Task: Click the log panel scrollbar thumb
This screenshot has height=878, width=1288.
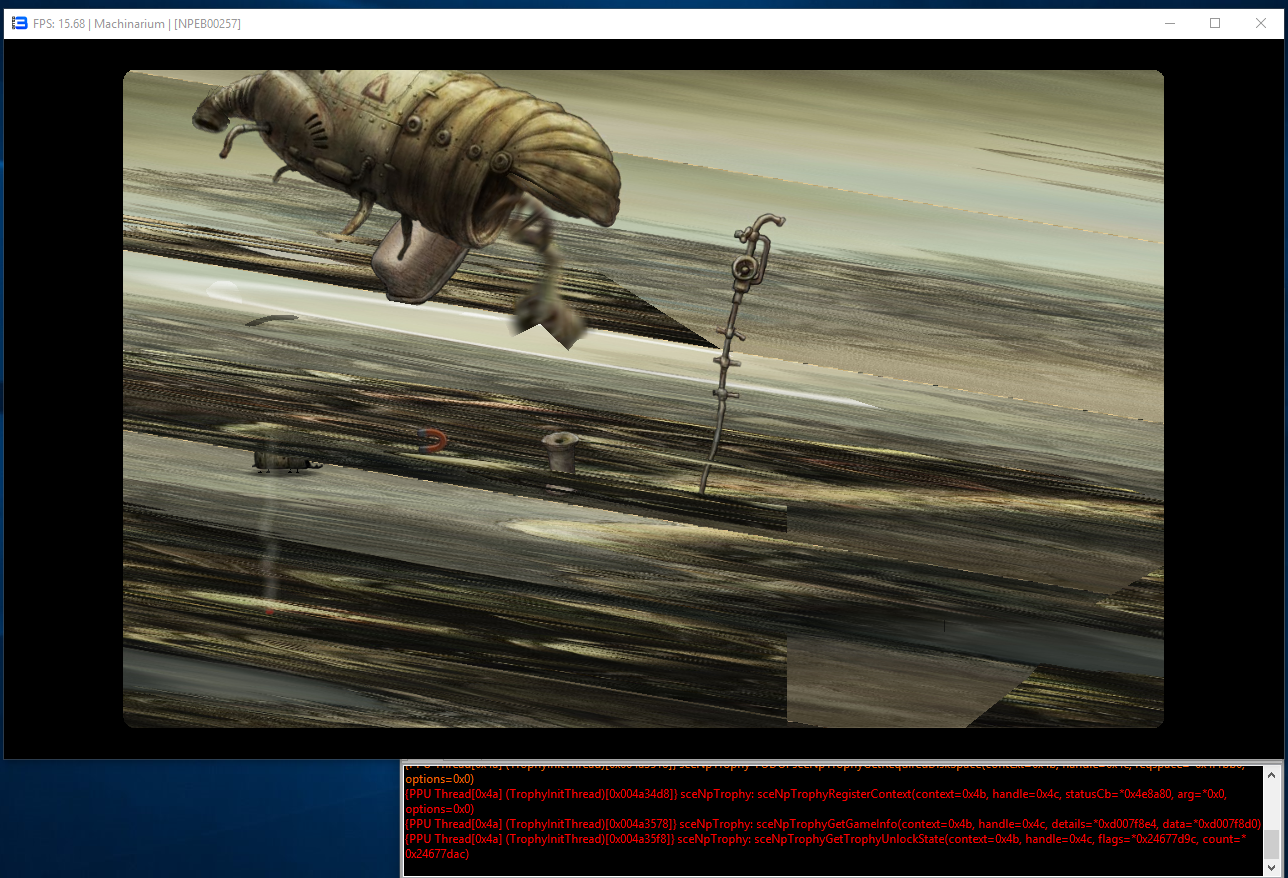Action: [x=1271, y=843]
